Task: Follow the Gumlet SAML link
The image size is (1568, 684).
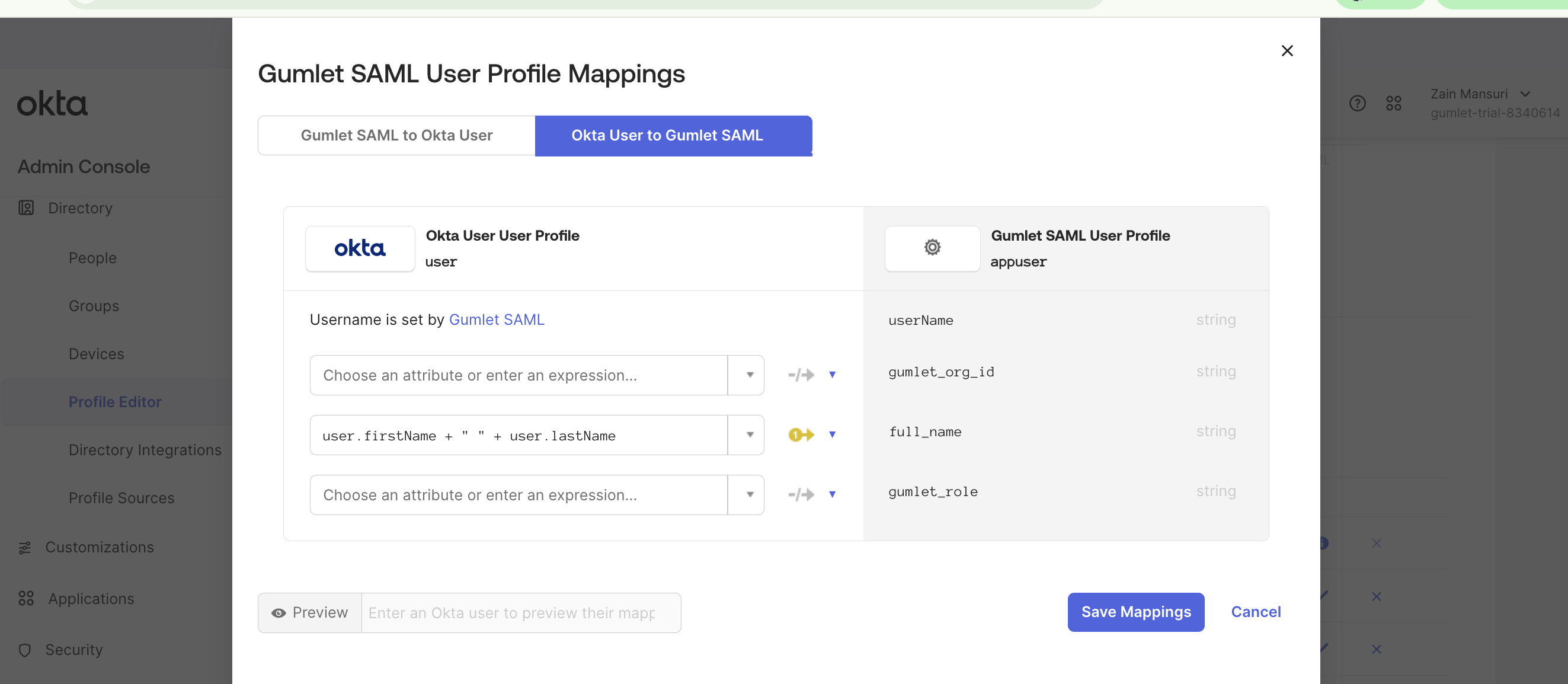Action: click(x=496, y=319)
